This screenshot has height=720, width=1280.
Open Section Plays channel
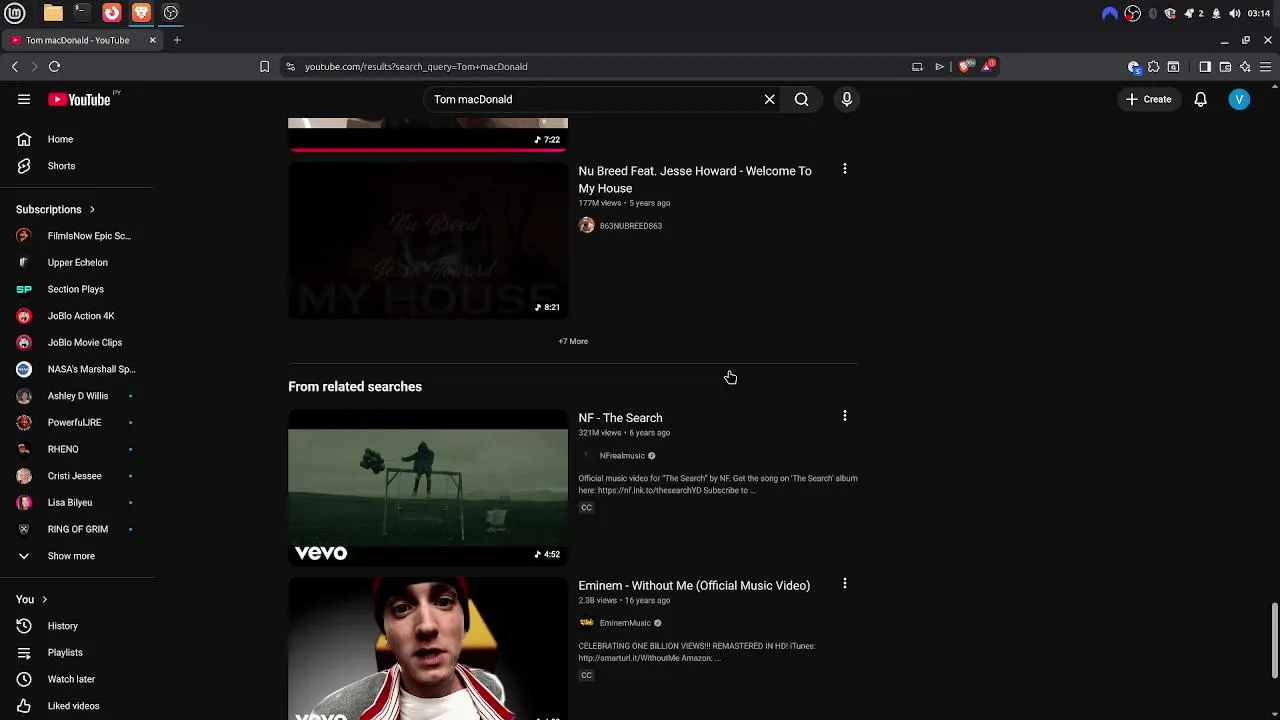(x=77, y=289)
